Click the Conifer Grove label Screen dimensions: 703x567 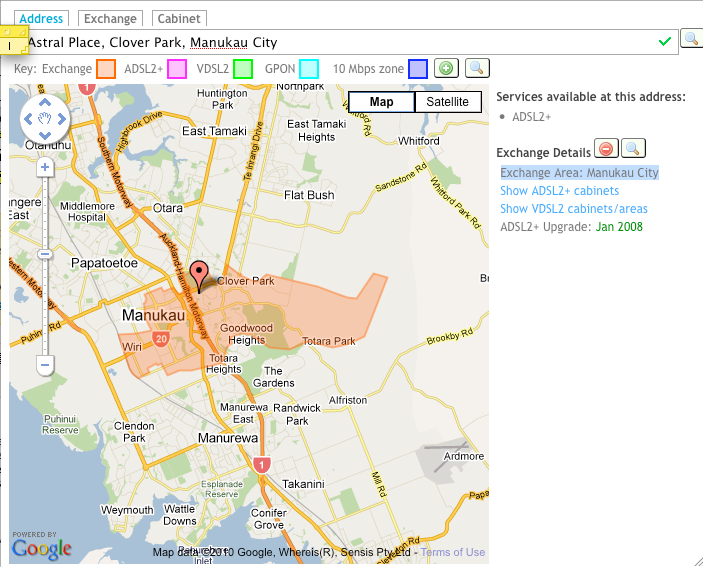coord(269,519)
